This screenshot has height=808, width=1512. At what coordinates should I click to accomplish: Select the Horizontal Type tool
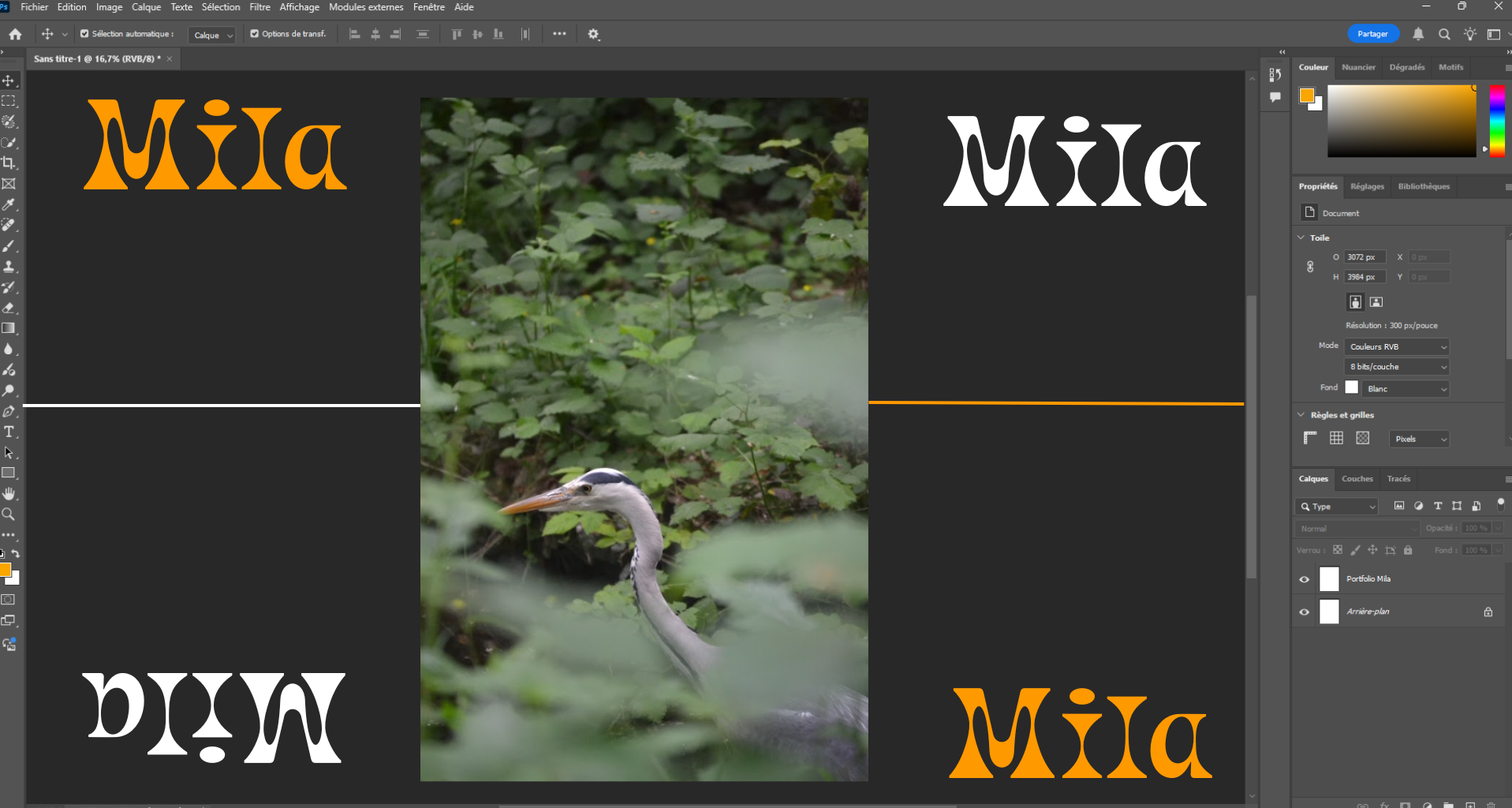click(x=9, y=432)
